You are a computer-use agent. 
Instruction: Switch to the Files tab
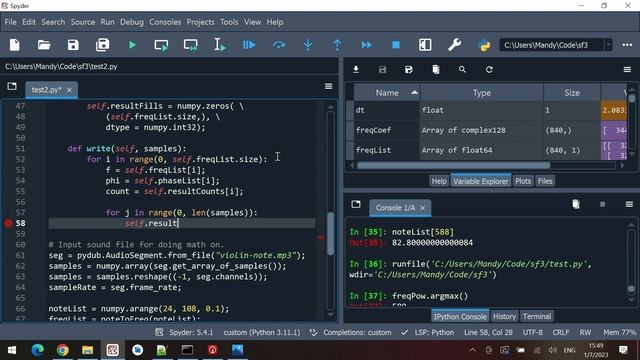pyautogui.click(x=545, y=181)
